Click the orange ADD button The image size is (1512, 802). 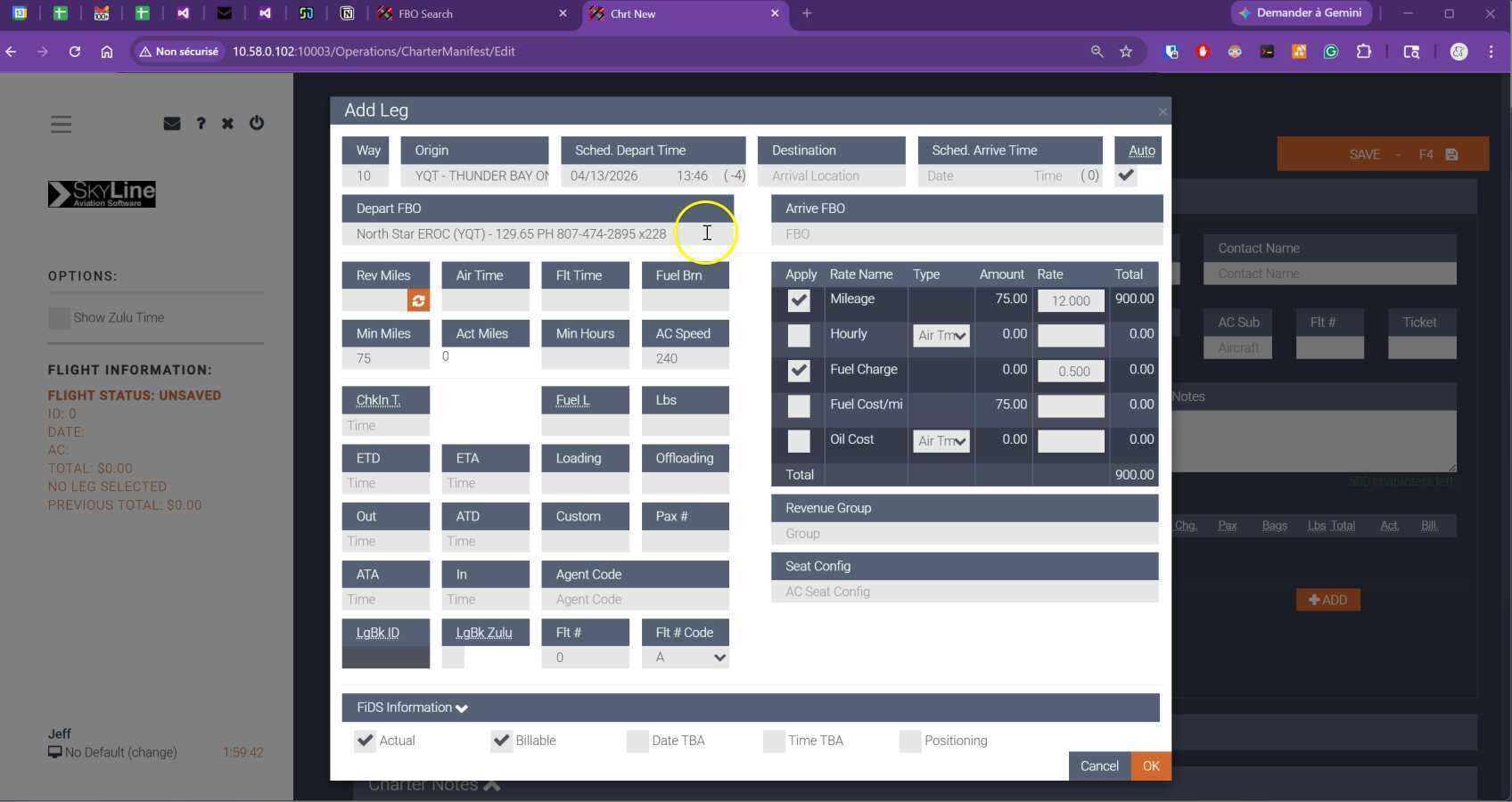click(1327, 600)
